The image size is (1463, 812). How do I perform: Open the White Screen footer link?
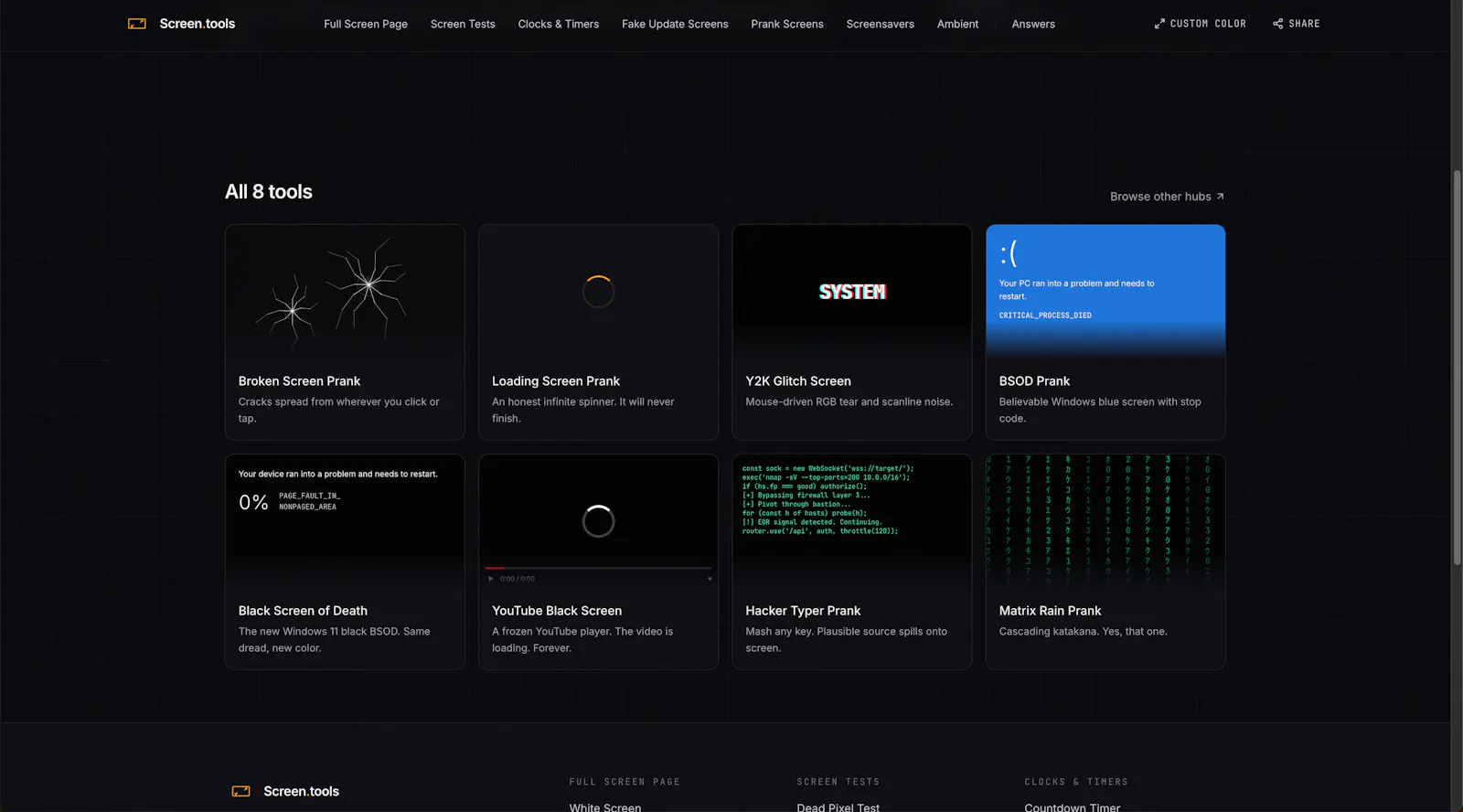coord(605,807)
